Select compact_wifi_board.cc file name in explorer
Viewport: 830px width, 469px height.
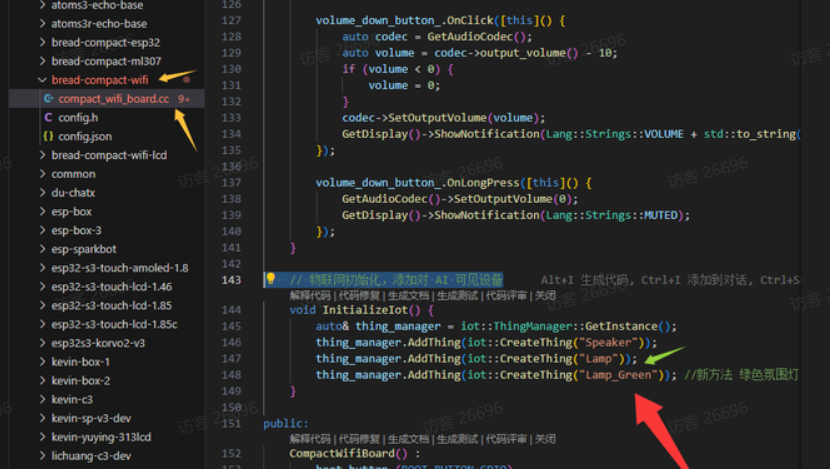[x=114, y=98]
